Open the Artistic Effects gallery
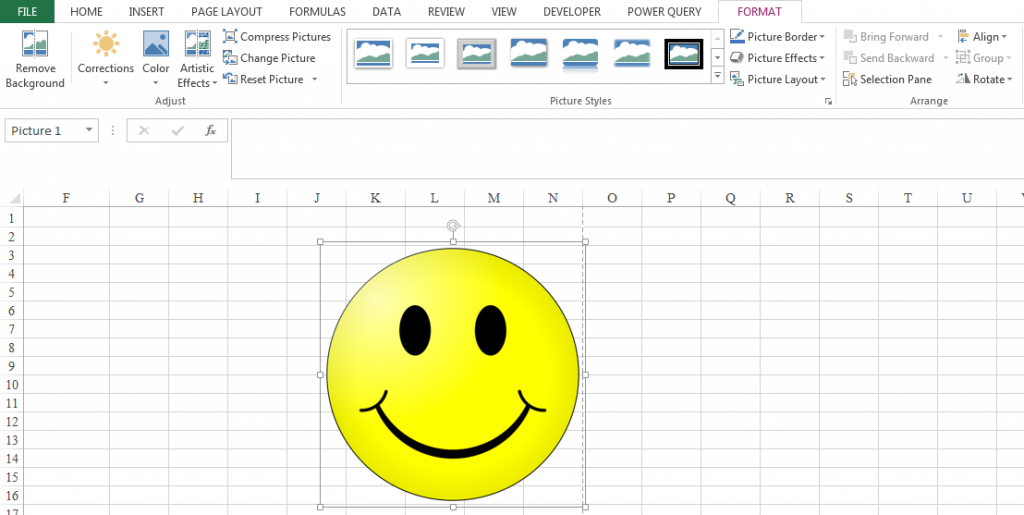The image size is (1024, 515). point(197,59)
